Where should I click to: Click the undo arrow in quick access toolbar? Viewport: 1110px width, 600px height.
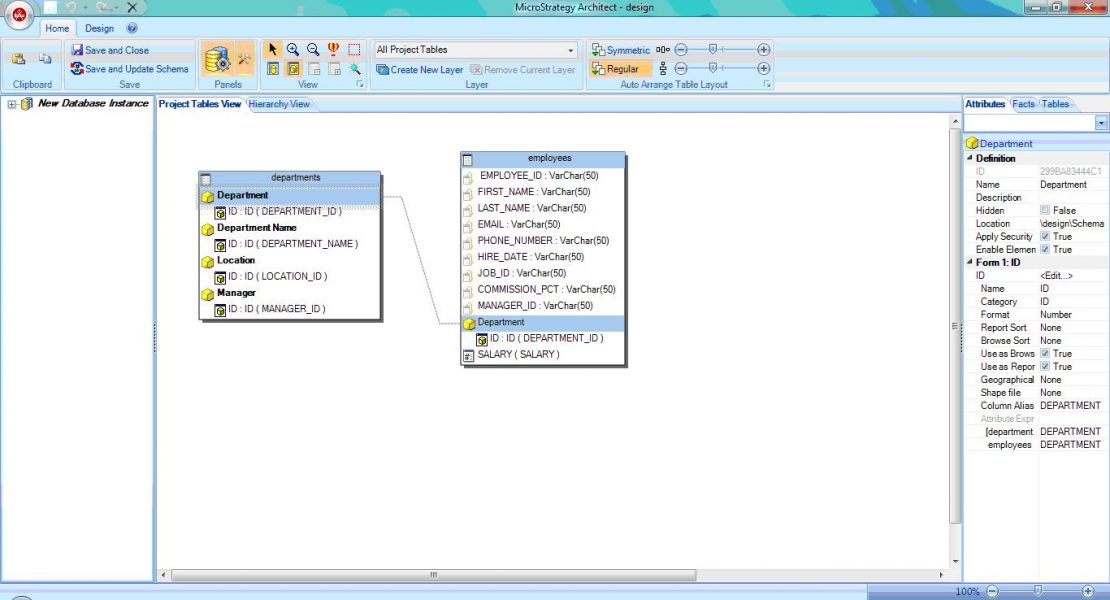[x=71, y=7]
